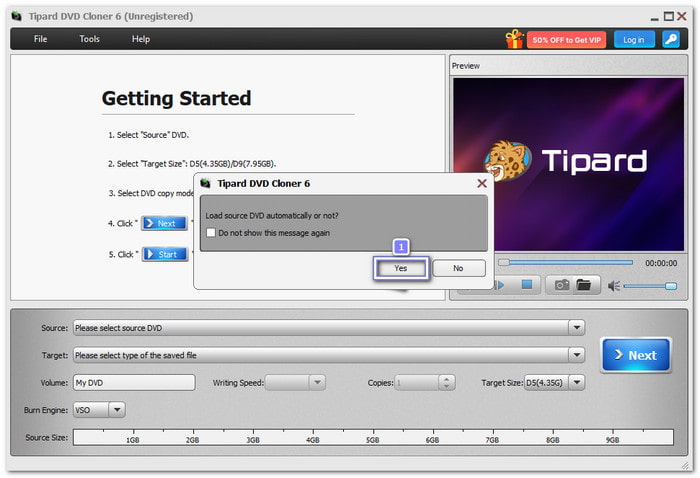Expand the Source DVD dropdown
Screen dimensions: 700x478
pyautogui.click(x=576, y=328)
